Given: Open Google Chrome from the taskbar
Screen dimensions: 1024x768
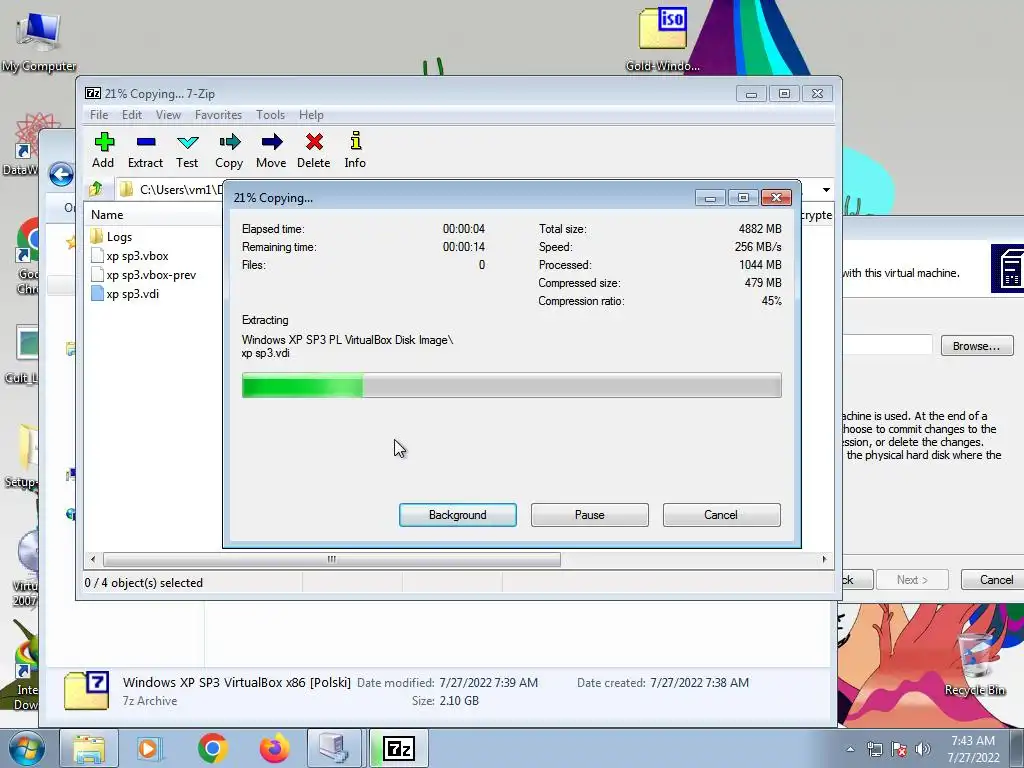Looking at the screenshot, I should [212, 748].
